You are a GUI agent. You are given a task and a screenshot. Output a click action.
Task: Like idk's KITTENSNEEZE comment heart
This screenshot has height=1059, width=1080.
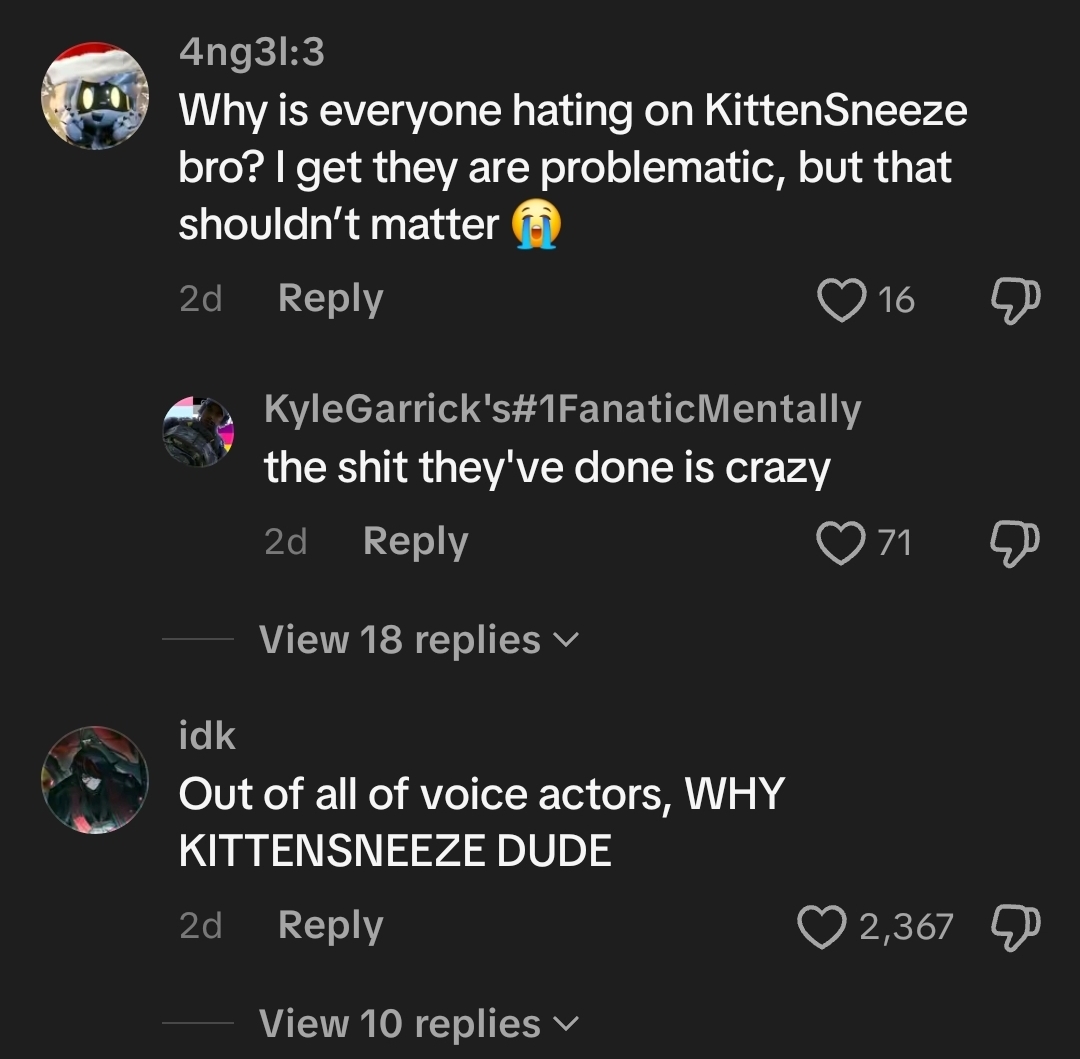[822, 927]
